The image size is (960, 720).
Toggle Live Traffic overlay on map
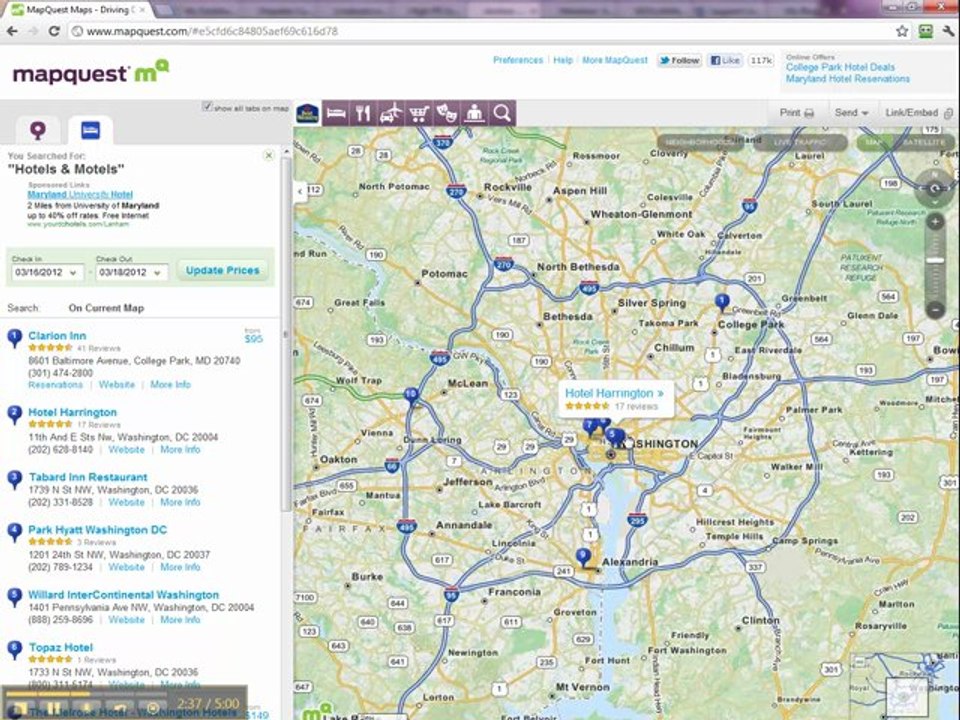[800, 142]
